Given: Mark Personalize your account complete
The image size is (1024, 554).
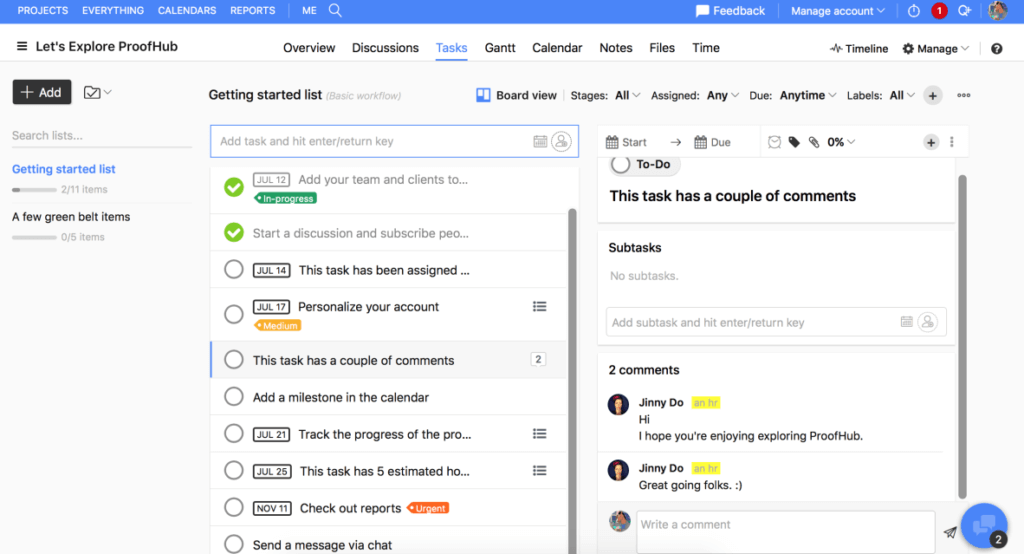Looking at the screenshot, I should 234,314.
